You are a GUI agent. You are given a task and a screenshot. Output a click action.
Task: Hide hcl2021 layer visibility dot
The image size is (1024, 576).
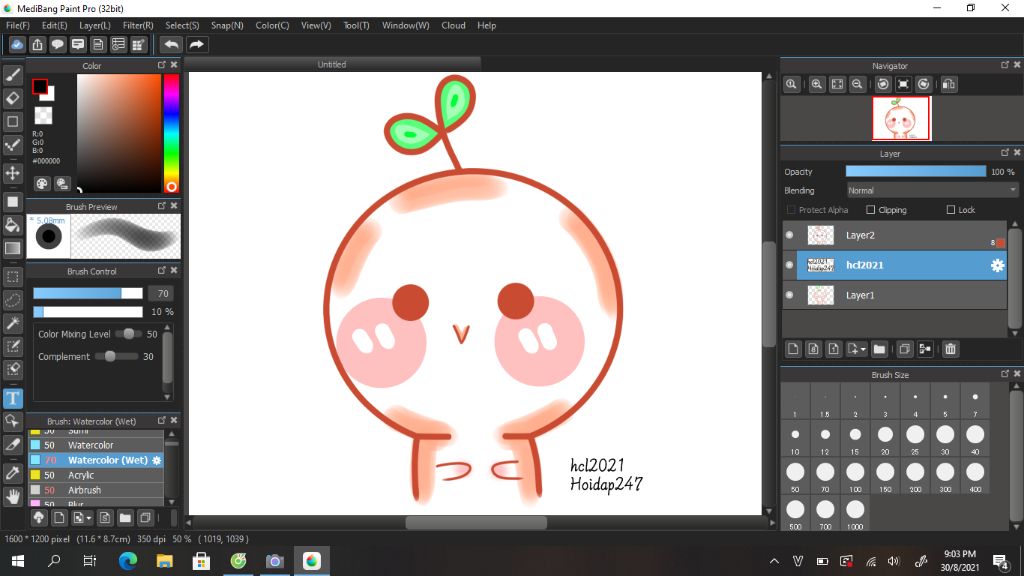click(790, 265)
